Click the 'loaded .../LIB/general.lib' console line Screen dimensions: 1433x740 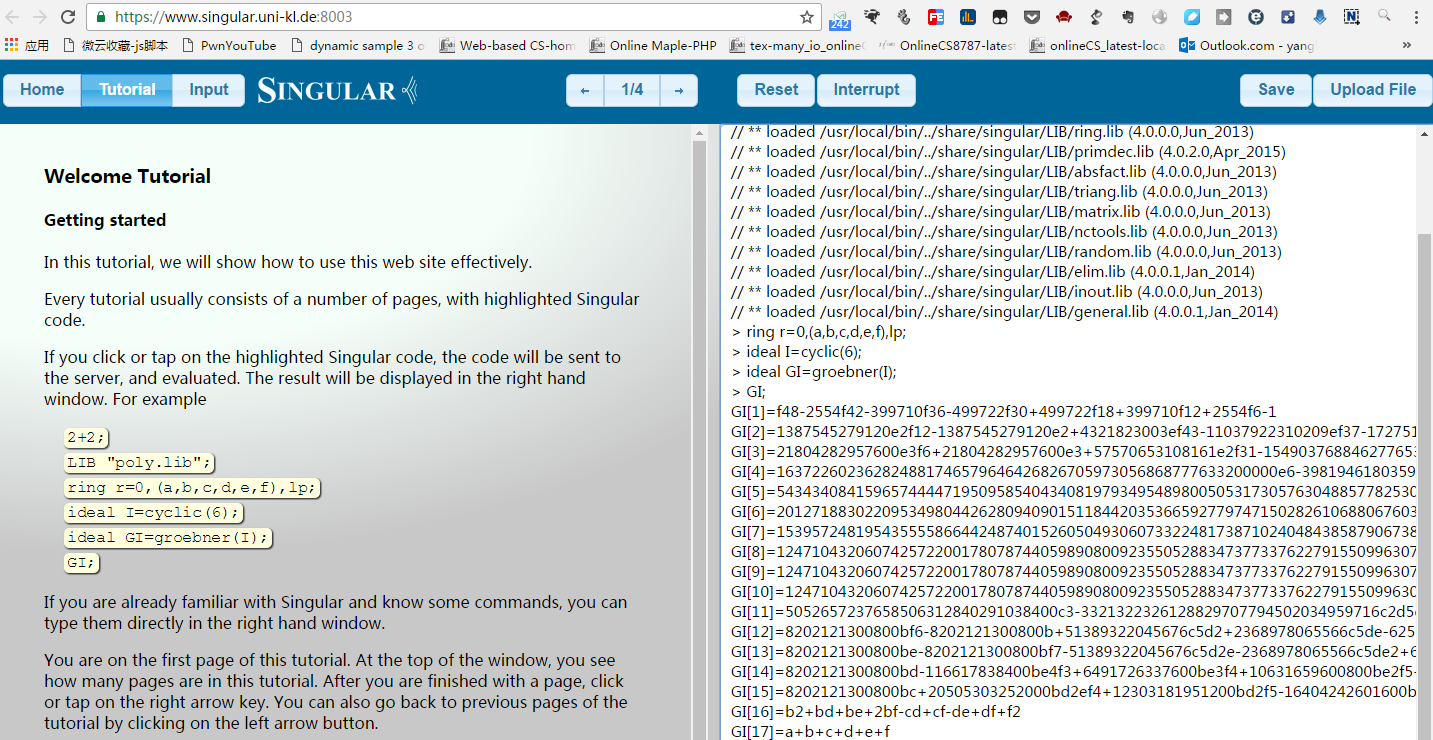(1004, 312)
